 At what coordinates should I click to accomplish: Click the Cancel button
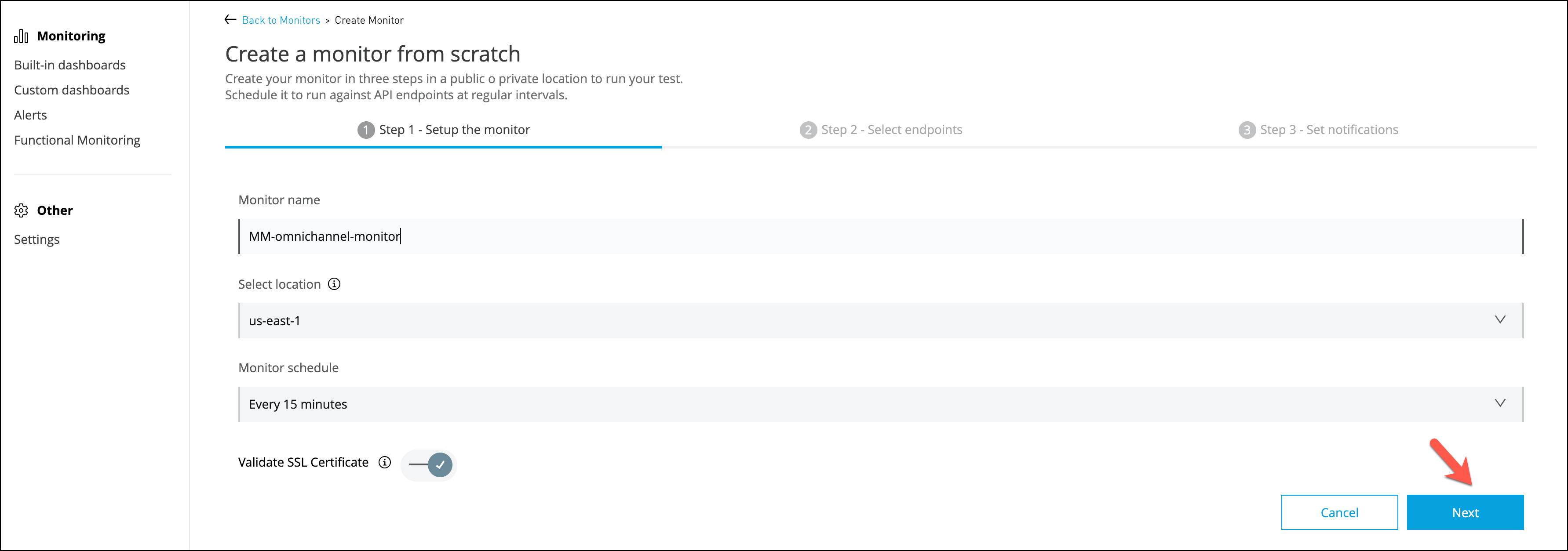tap(1339, 512)
